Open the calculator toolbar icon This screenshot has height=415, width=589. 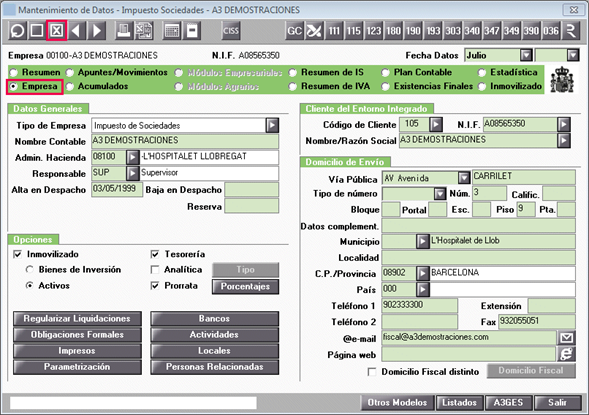pos(172,31)
